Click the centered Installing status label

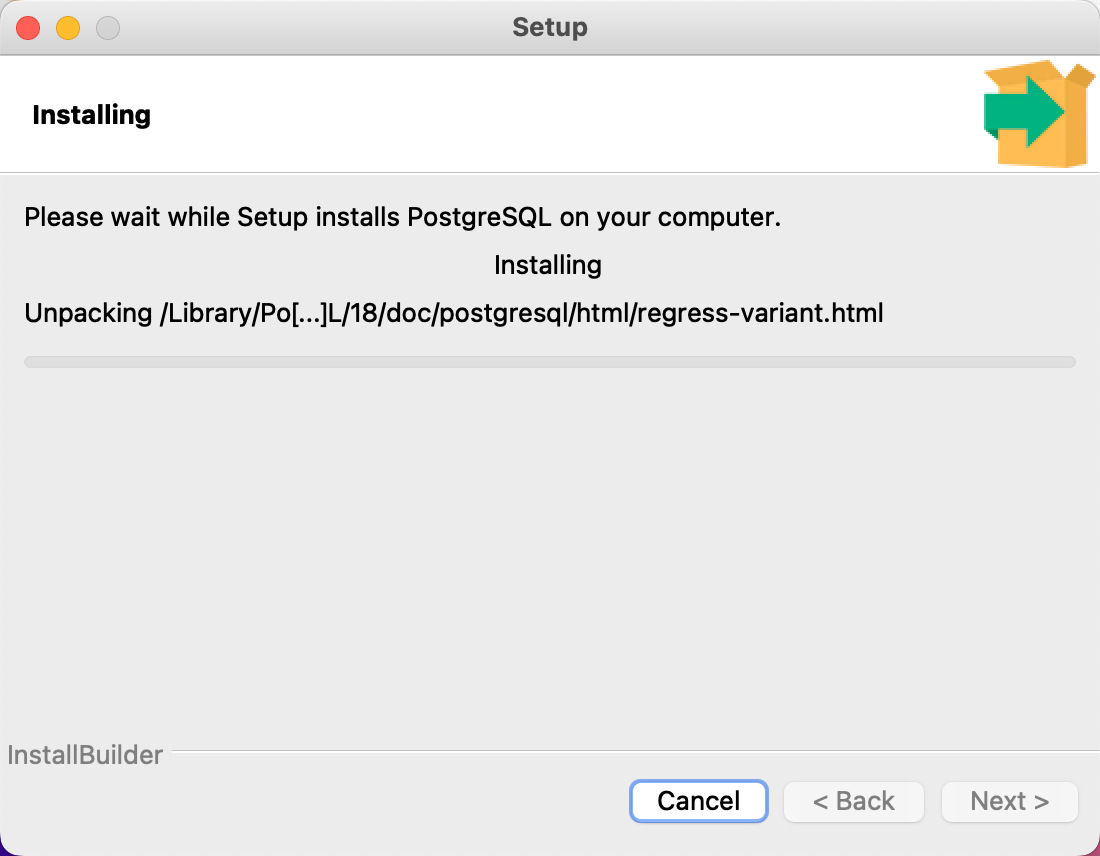pos(548,265)
